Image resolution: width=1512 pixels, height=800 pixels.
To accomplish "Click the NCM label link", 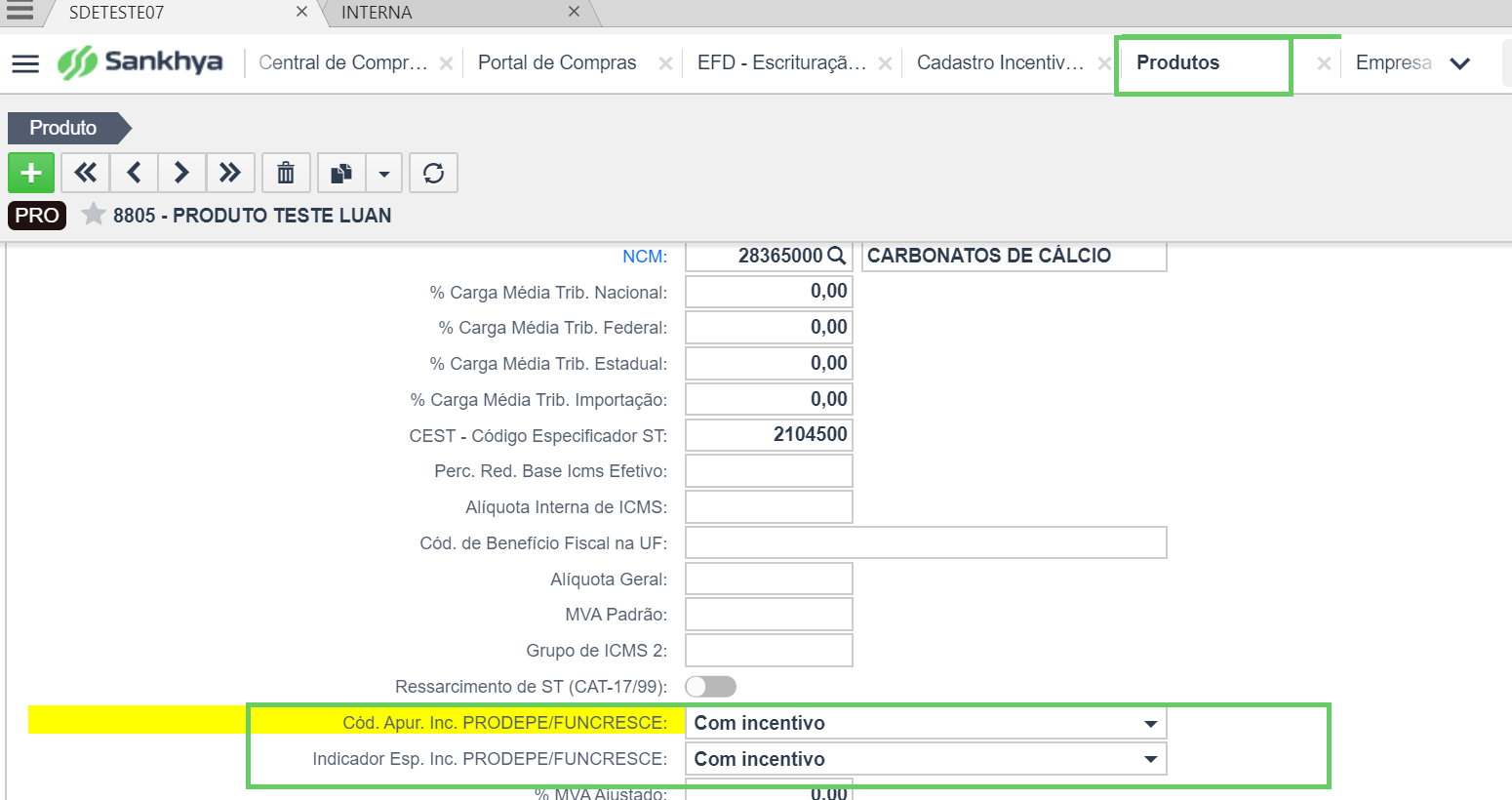I will [645, 257].
